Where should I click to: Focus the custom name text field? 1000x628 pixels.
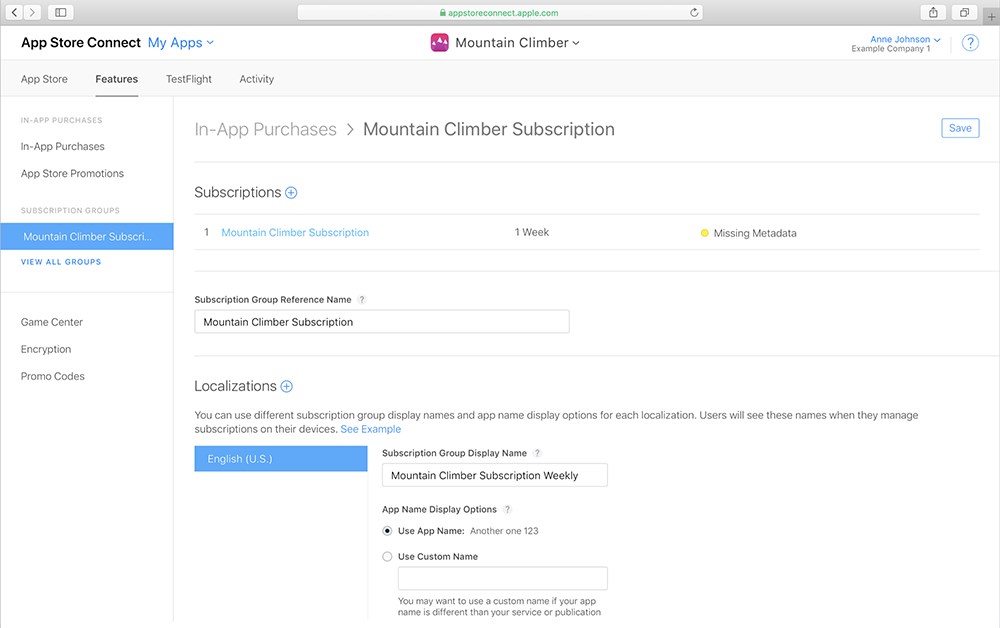point(503,579)
